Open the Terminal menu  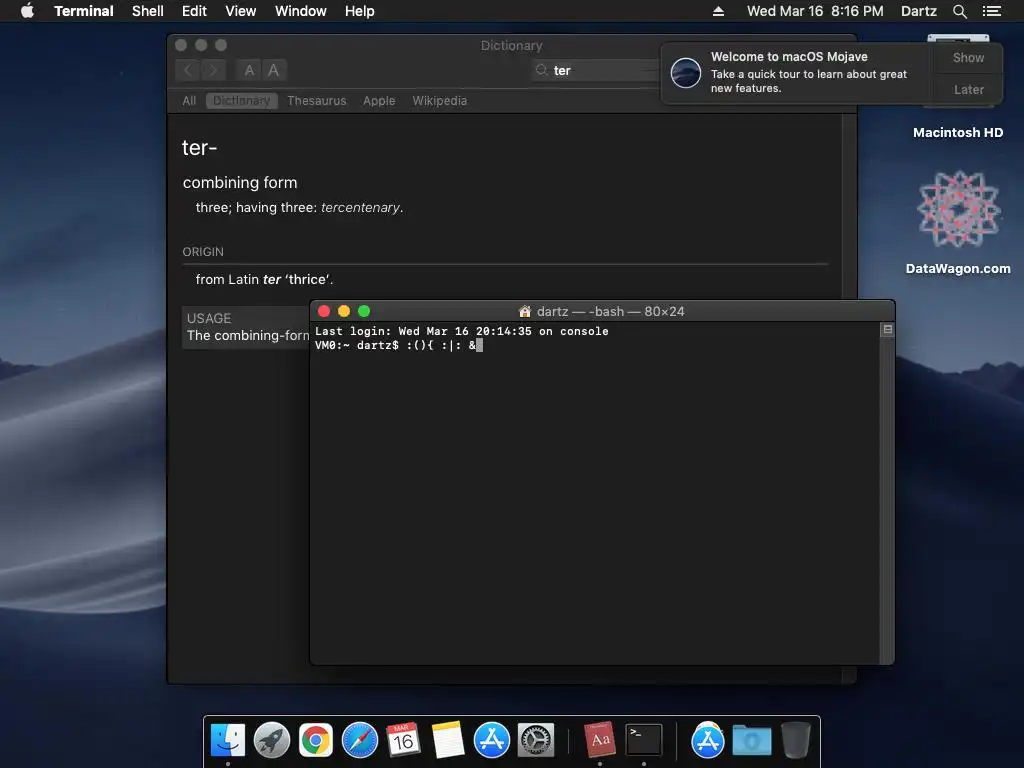84,11
